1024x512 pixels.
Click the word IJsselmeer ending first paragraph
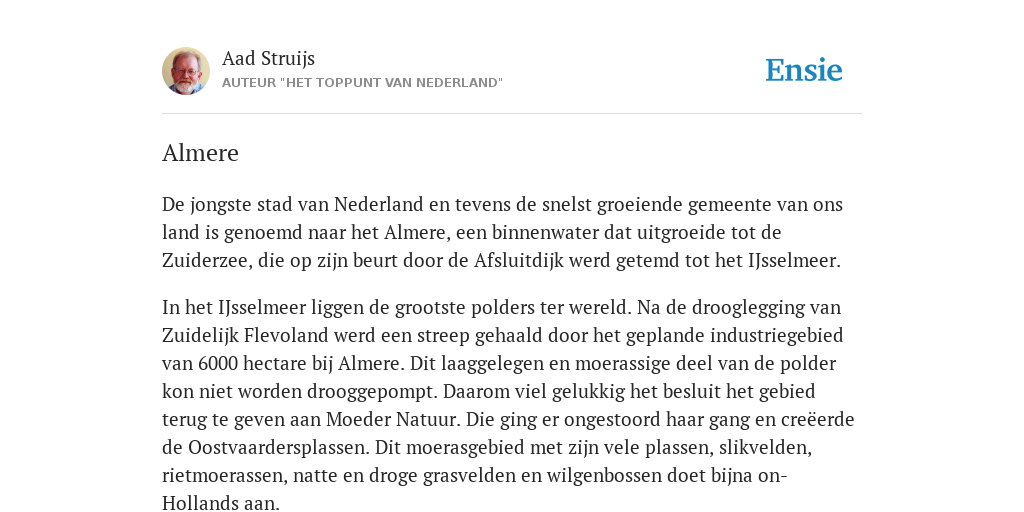pos(793,261)
